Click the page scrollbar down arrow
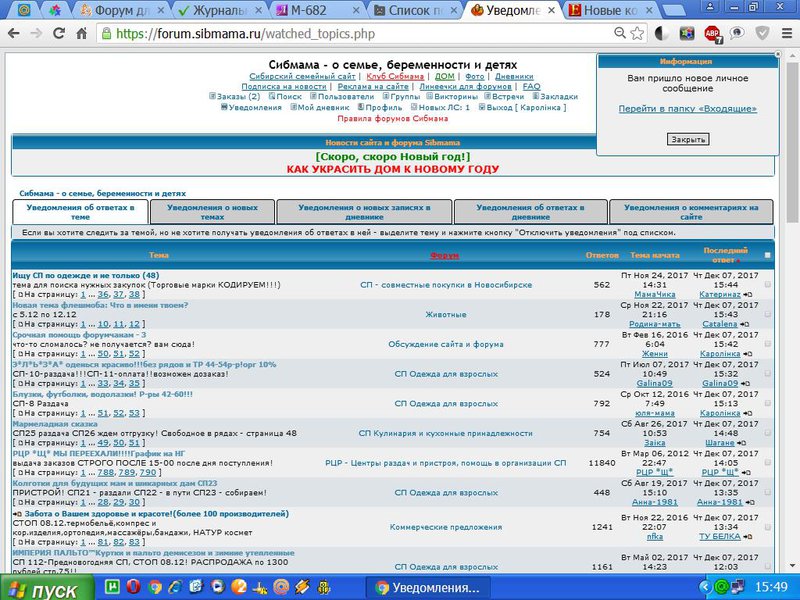800x600 pixels. [x=792, y=566]
